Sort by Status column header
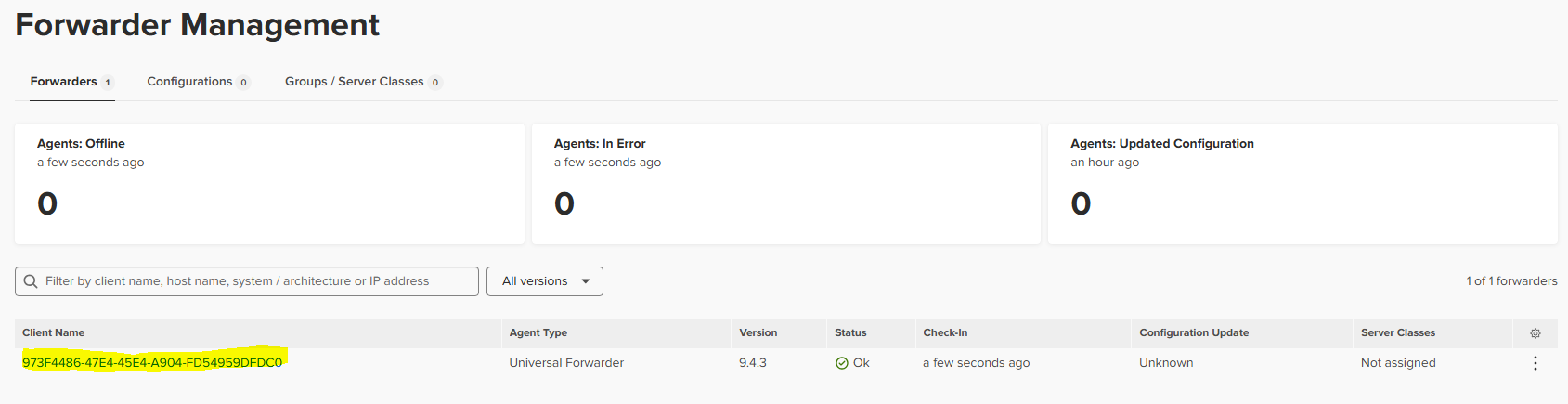This screenshot has width=1568, height=404. click(x=850, y=332)
